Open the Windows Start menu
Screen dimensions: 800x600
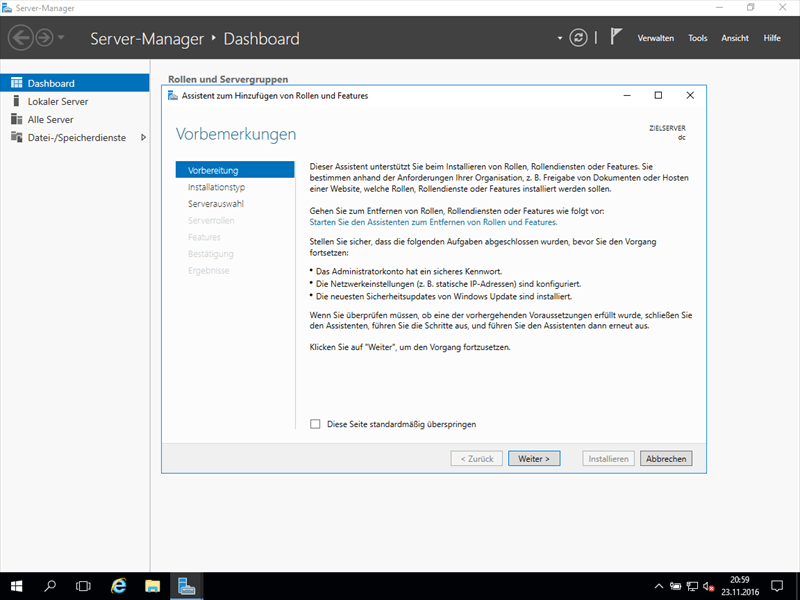click(x=16, y=586)
